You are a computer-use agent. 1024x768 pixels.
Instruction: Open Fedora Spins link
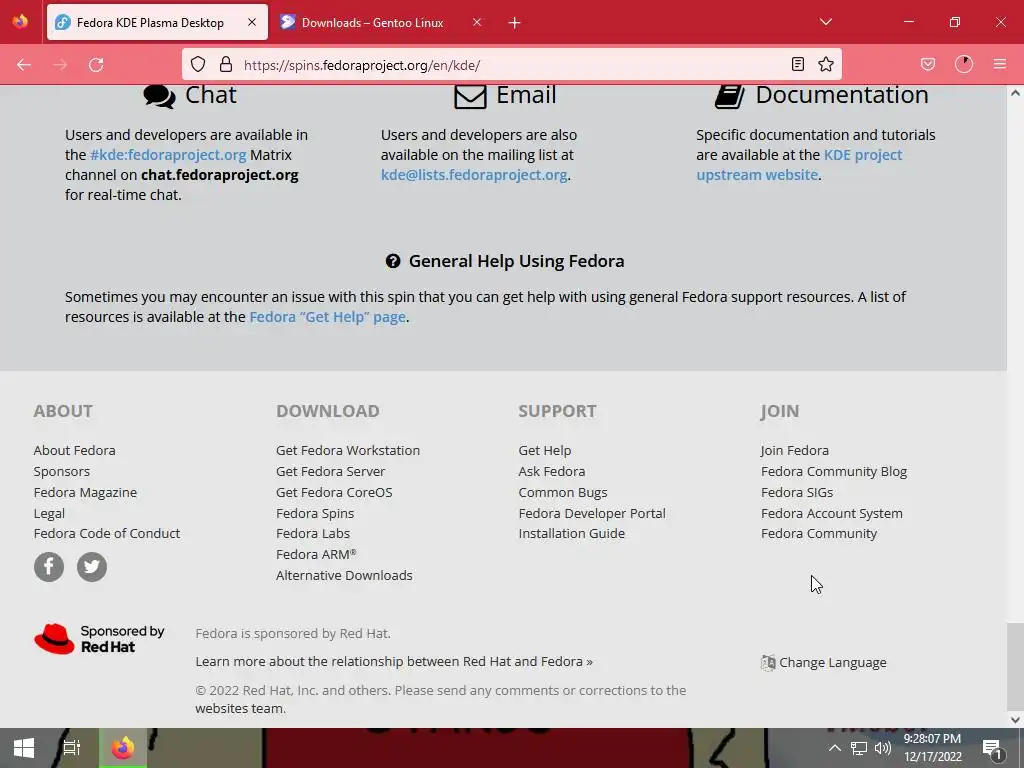tap(315, 513)
